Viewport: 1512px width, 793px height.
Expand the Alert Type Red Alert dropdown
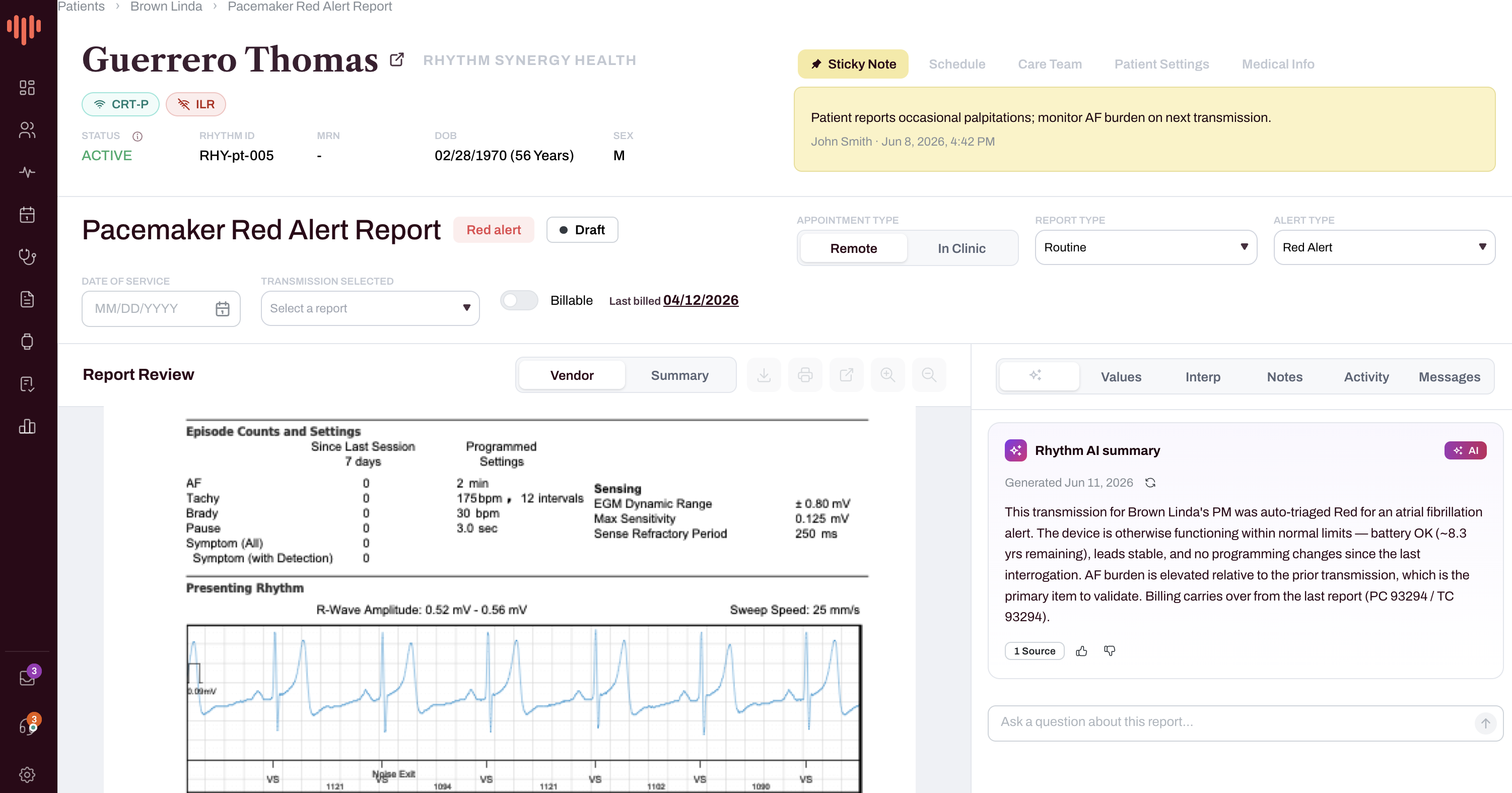pyautogui.click(x=1384, y=247)
